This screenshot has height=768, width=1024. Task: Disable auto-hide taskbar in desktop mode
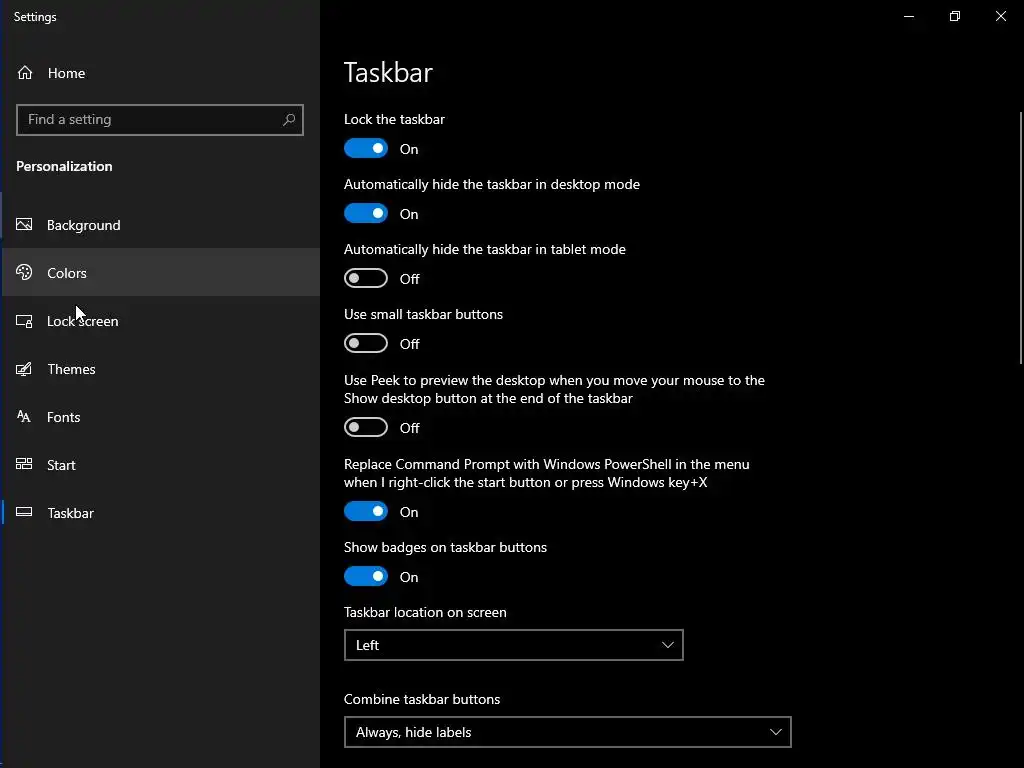(366, 214)
